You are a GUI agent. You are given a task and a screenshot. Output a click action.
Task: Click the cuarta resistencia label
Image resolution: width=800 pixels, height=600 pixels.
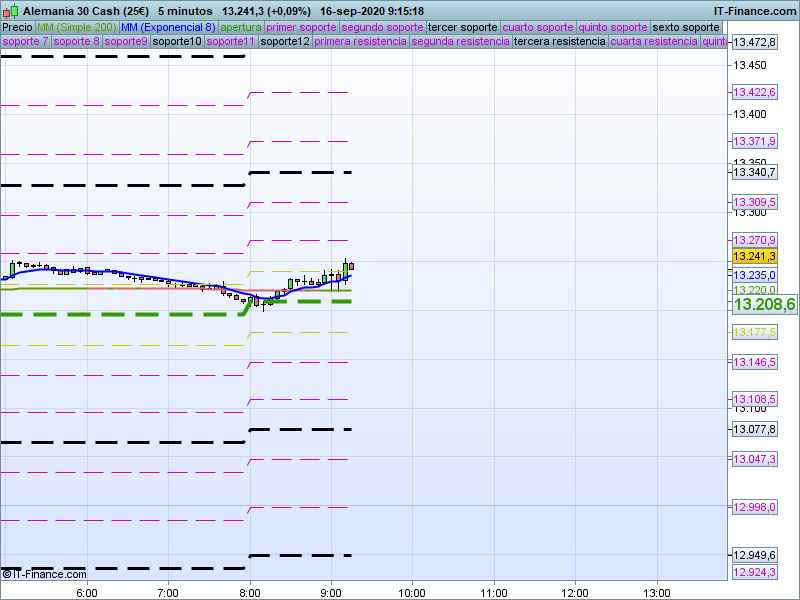(654, 41)
